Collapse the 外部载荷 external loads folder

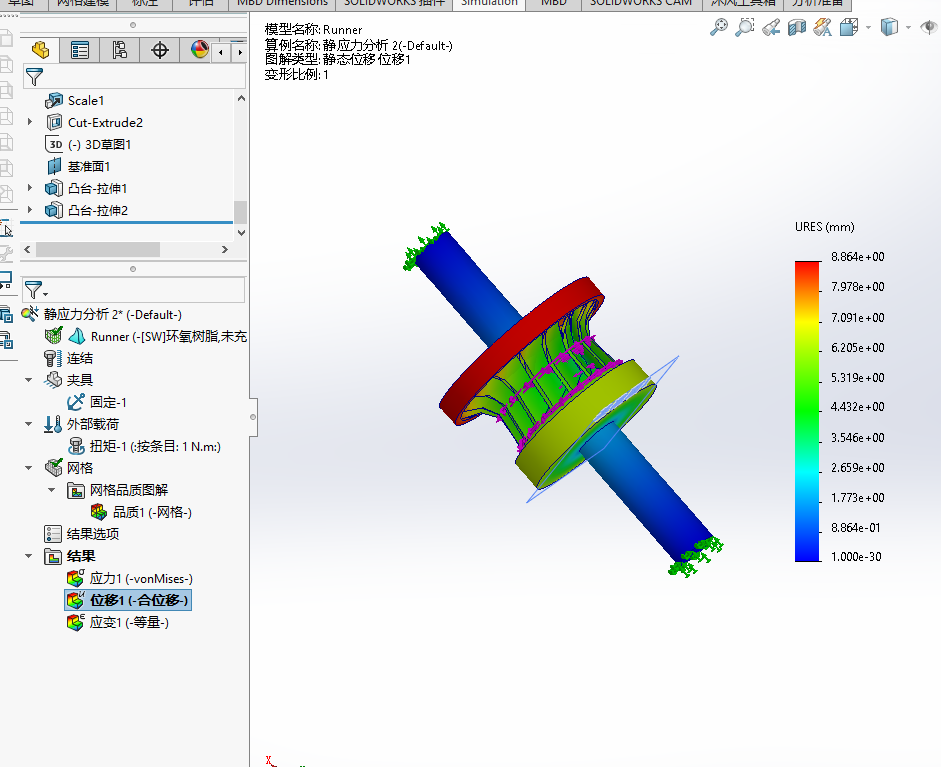tap(29, 424)
